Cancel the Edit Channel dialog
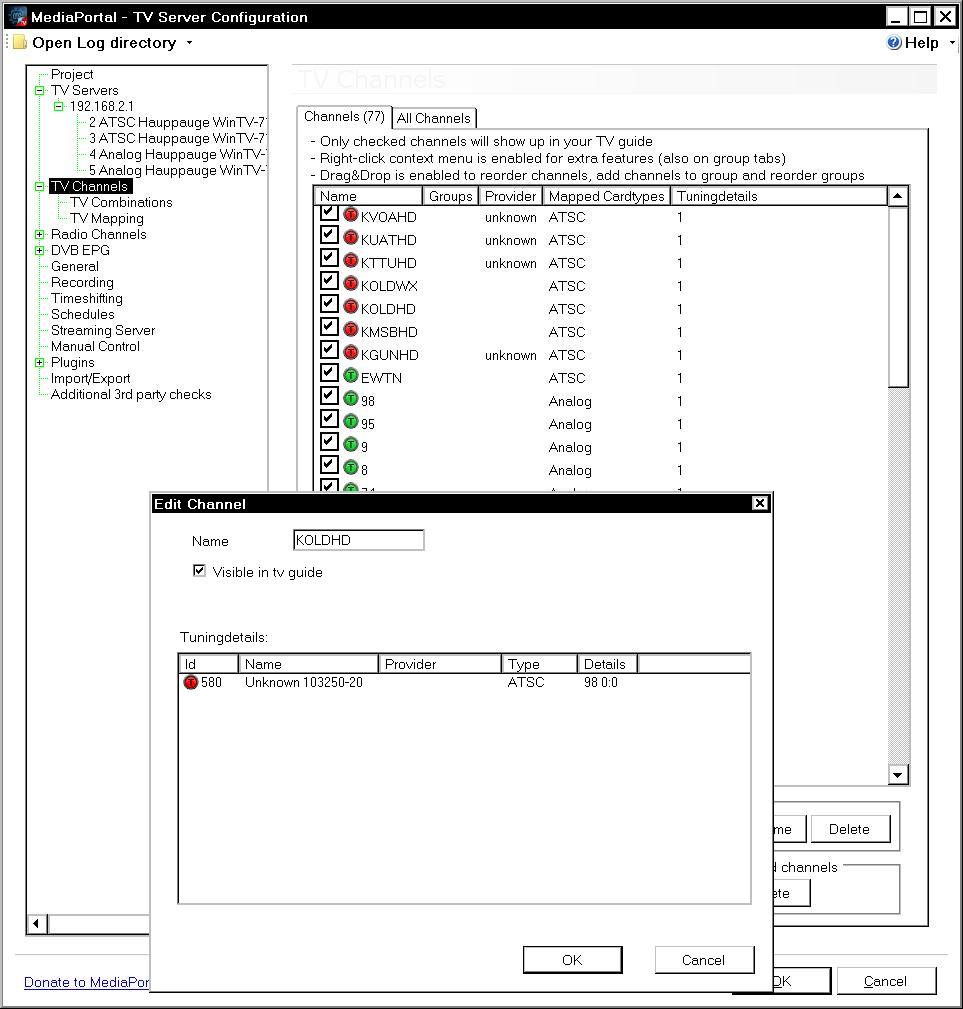 (x=704, y=960)
